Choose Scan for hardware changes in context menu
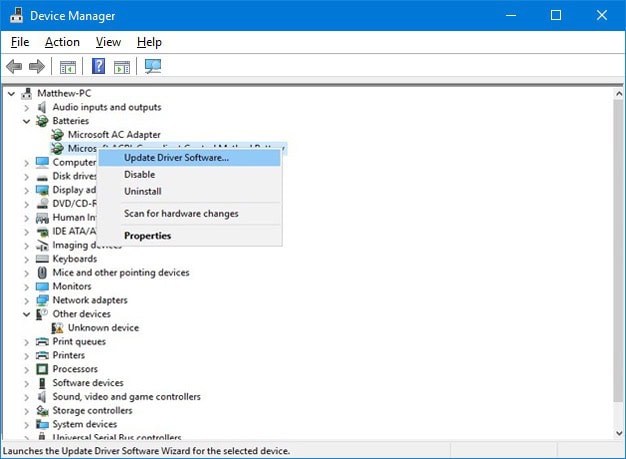Viewport: 626px width, 459px height. [x=189, y=214]
